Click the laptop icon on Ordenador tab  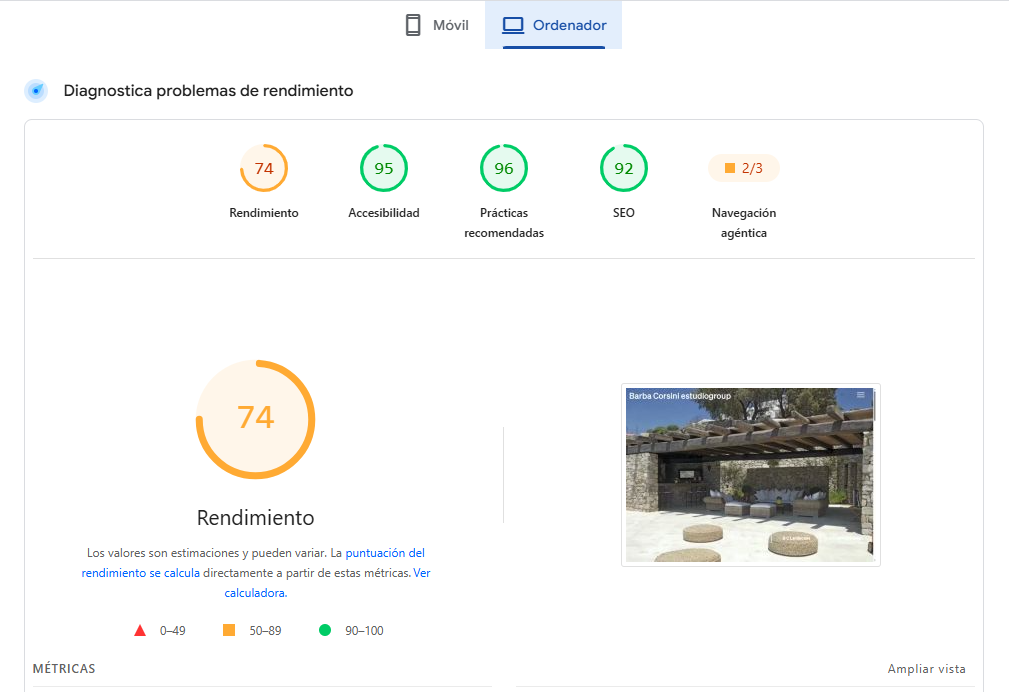(x=513, y=25)
